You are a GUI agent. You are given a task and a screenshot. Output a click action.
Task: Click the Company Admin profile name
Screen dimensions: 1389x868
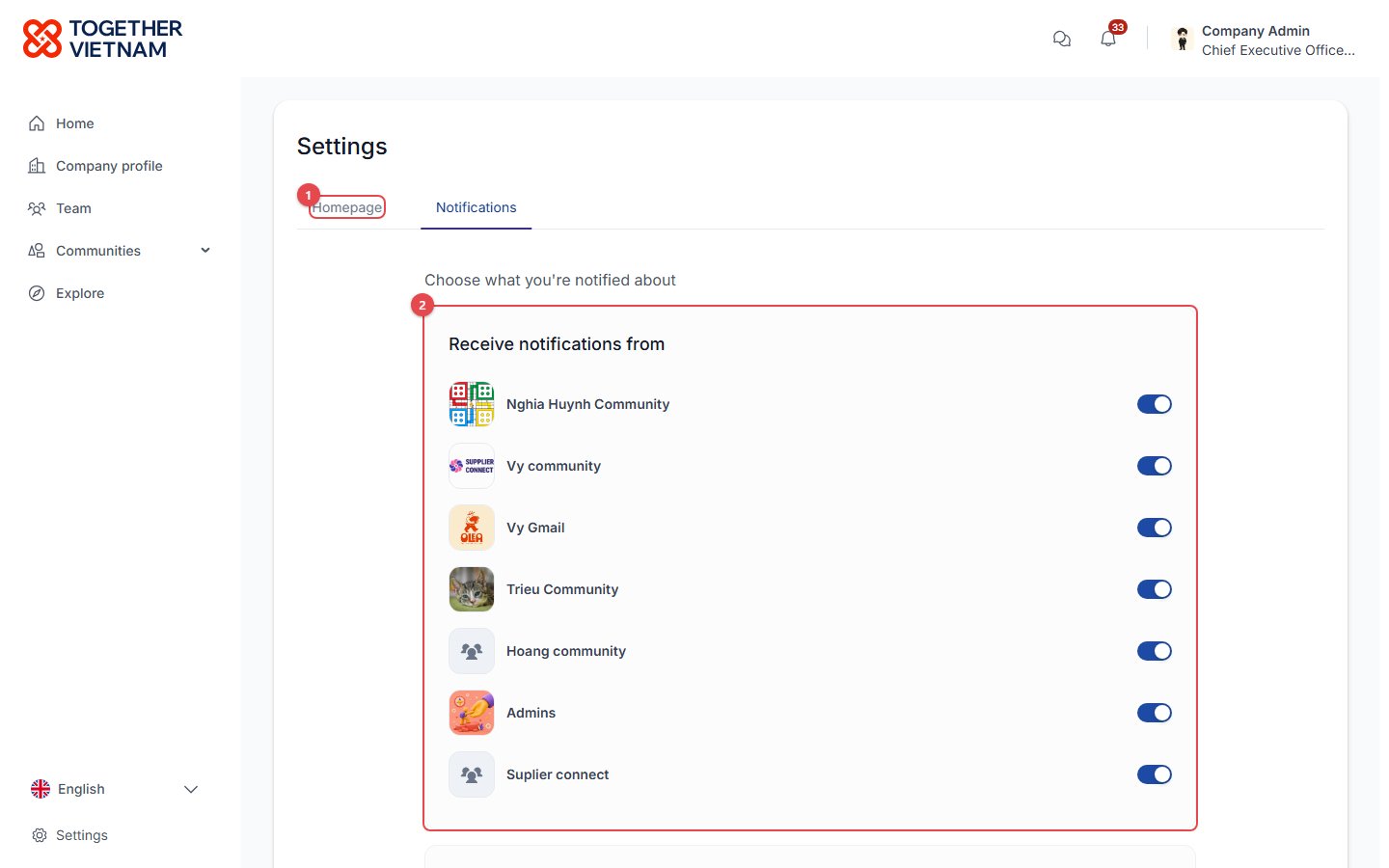point(1256,31)
